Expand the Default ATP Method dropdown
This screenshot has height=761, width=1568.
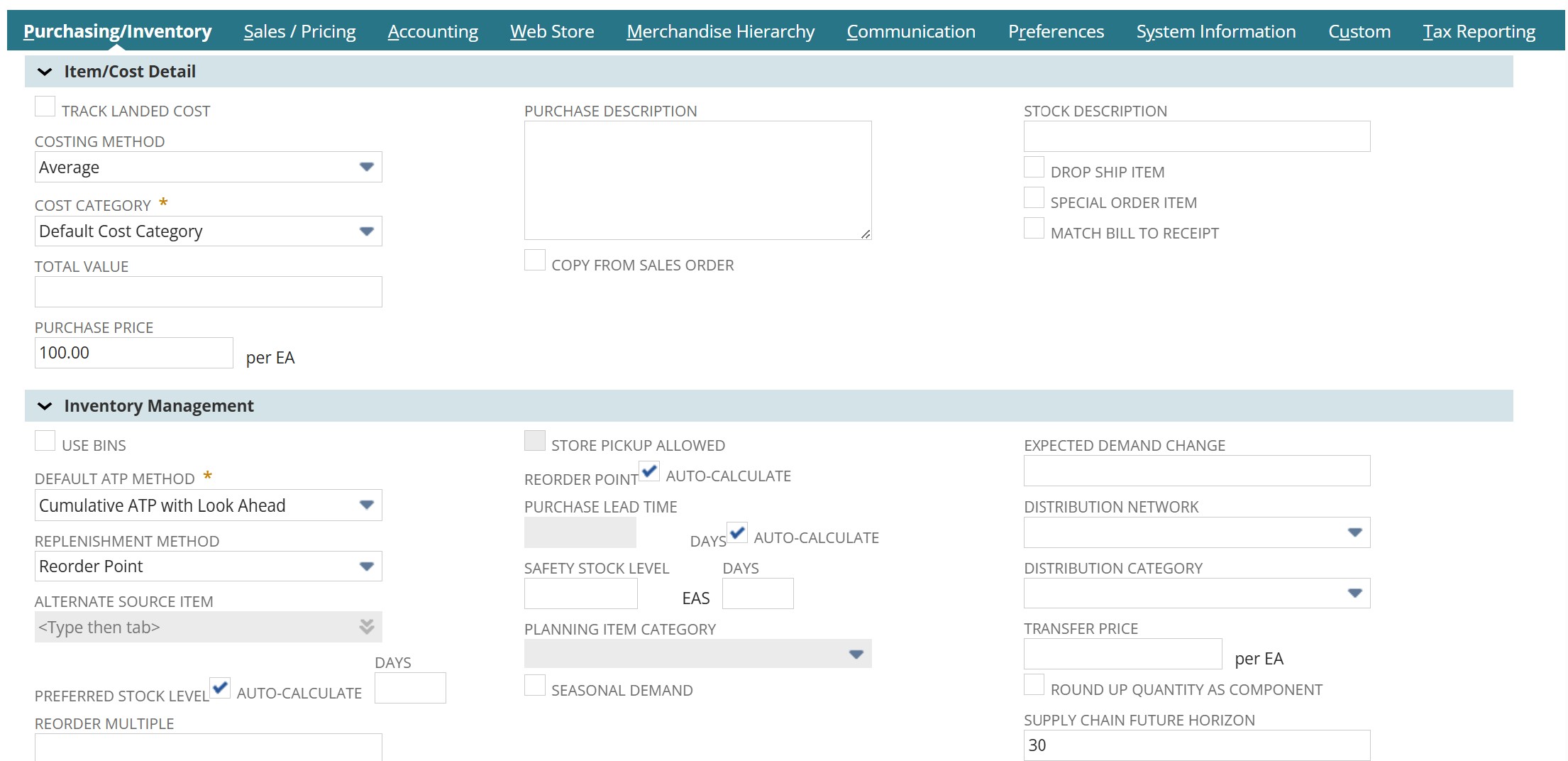click(366, 505)
